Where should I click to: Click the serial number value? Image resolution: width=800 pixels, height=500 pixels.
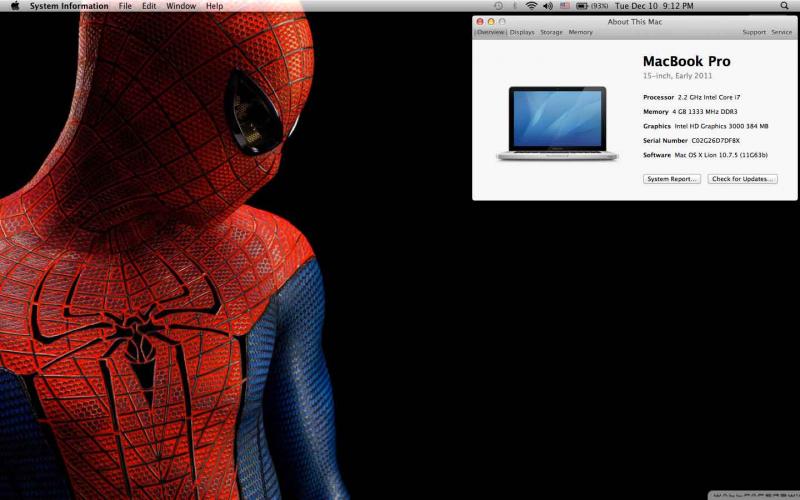tap(715, 140)
